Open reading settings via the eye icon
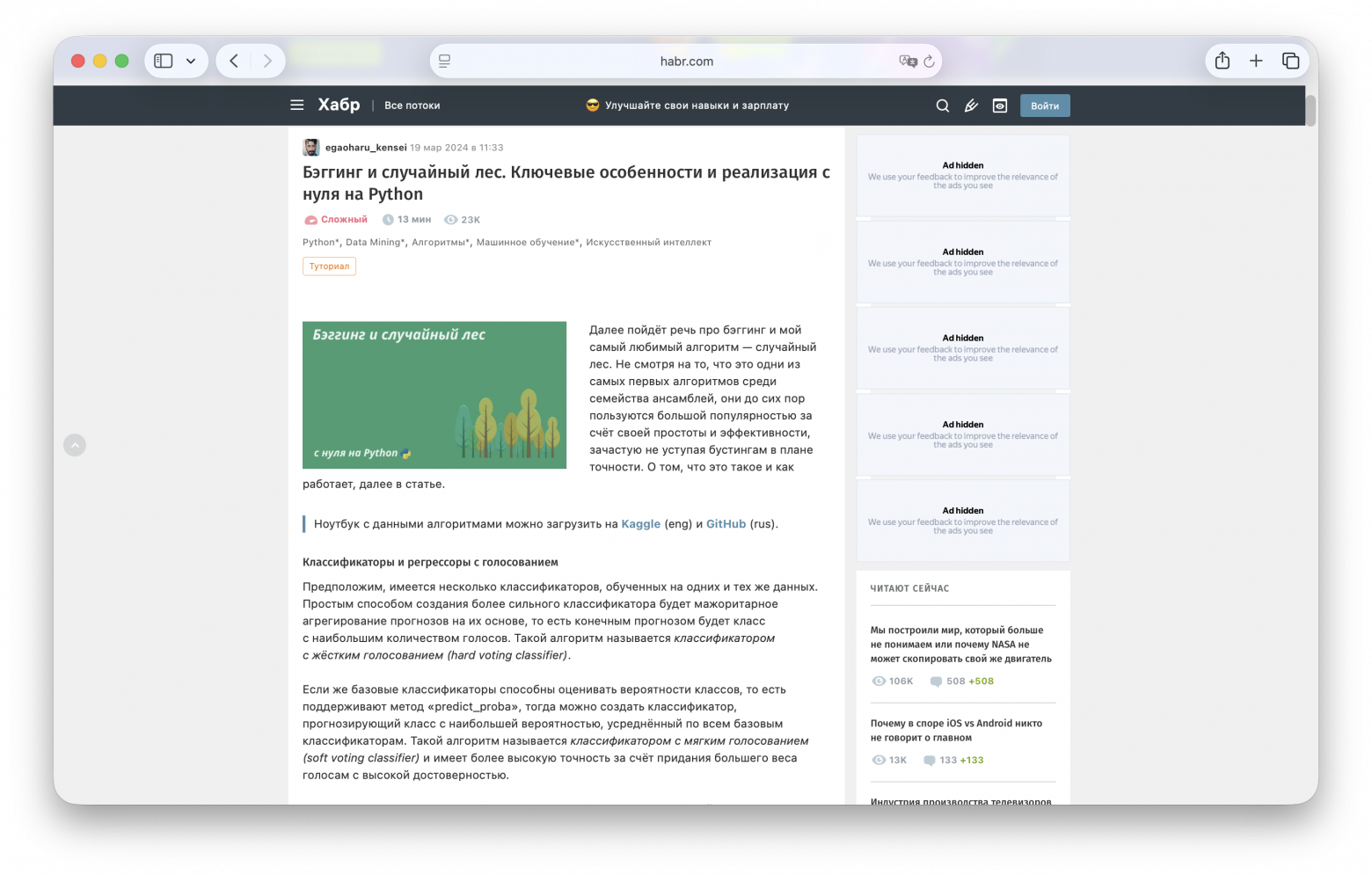 click(x=1000, y=106)
